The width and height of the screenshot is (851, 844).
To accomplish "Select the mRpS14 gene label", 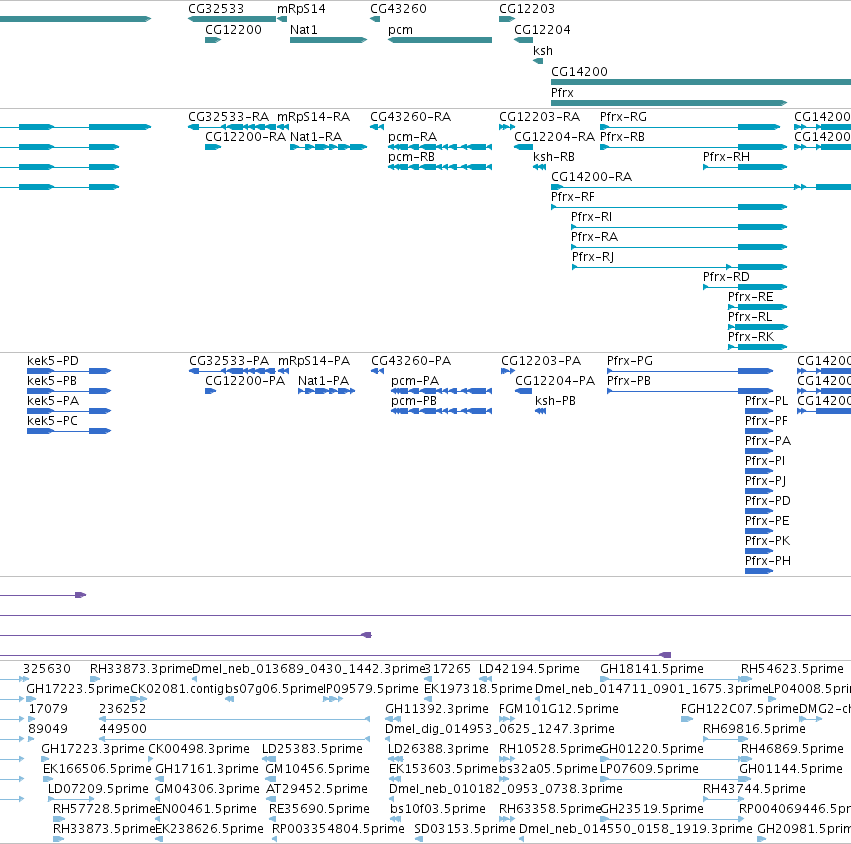I will pos(301,9).
